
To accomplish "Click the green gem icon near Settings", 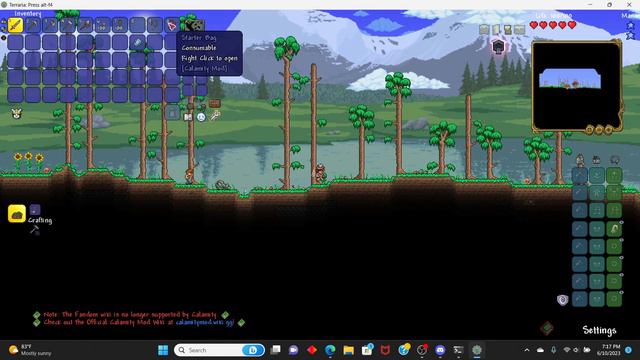I will tap(547, 327).
